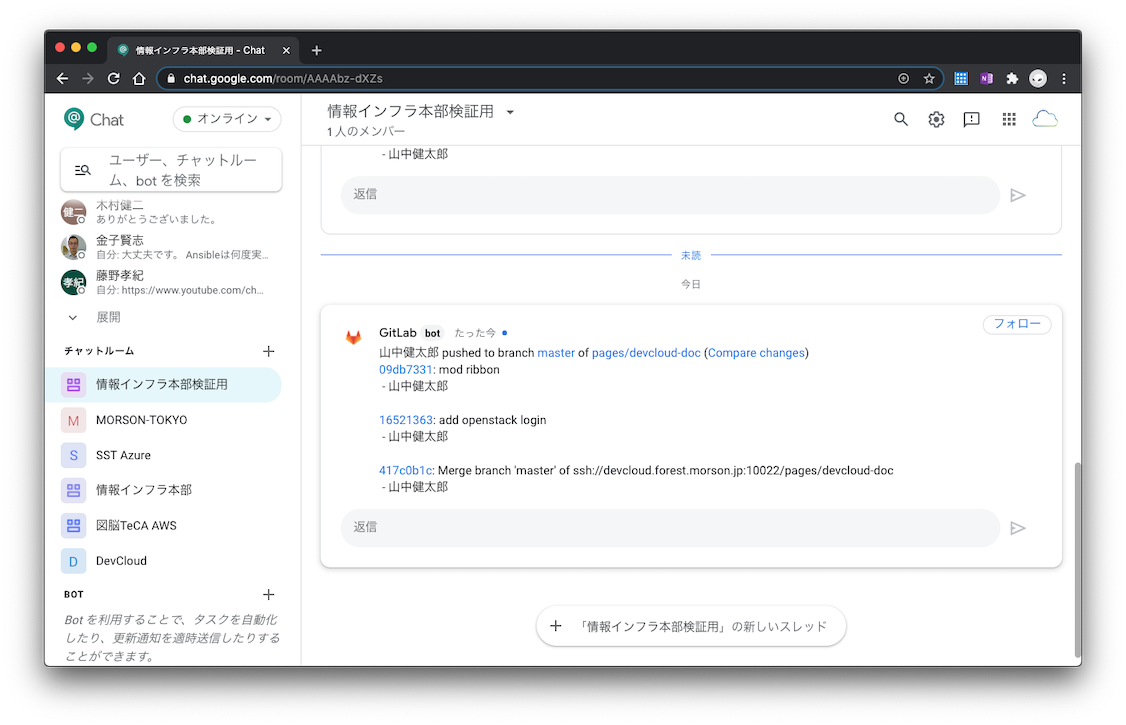Viewport: 1126px width, 725px height.
Task: Select the DevCloud chat room
Action: coord(121,561)
